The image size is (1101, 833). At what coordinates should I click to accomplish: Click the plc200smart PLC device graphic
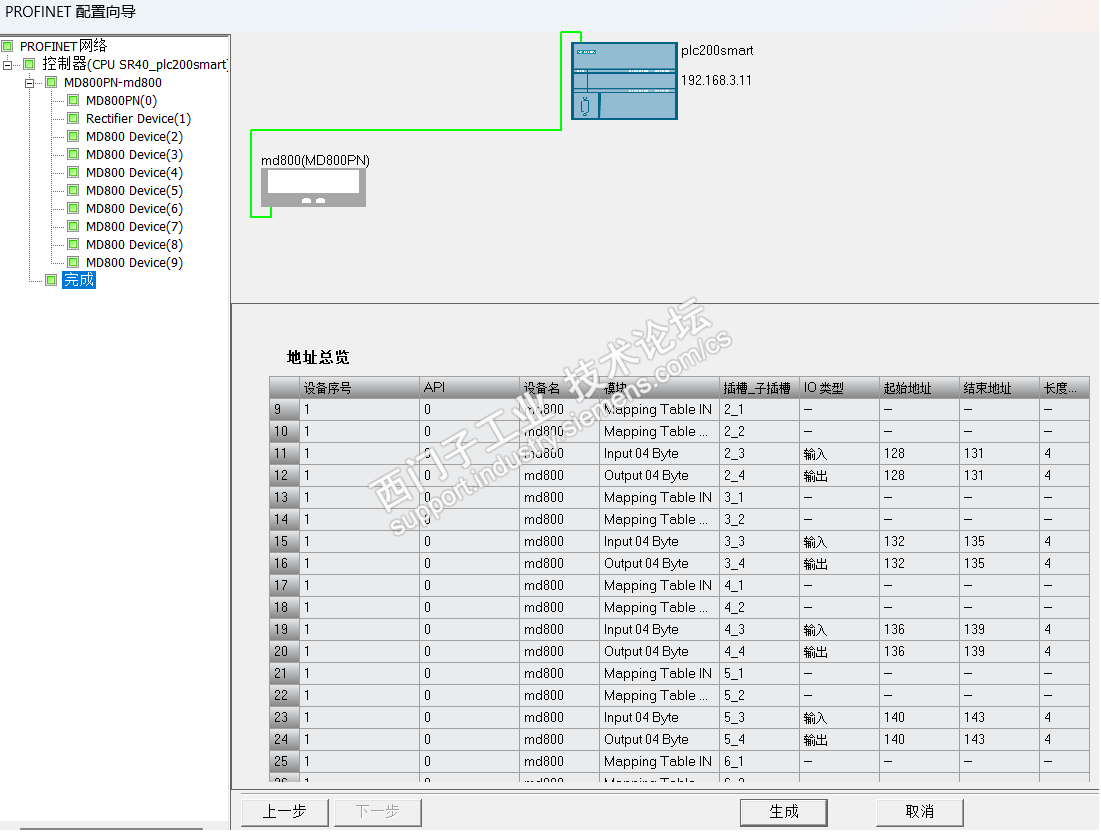click(624, 81)
